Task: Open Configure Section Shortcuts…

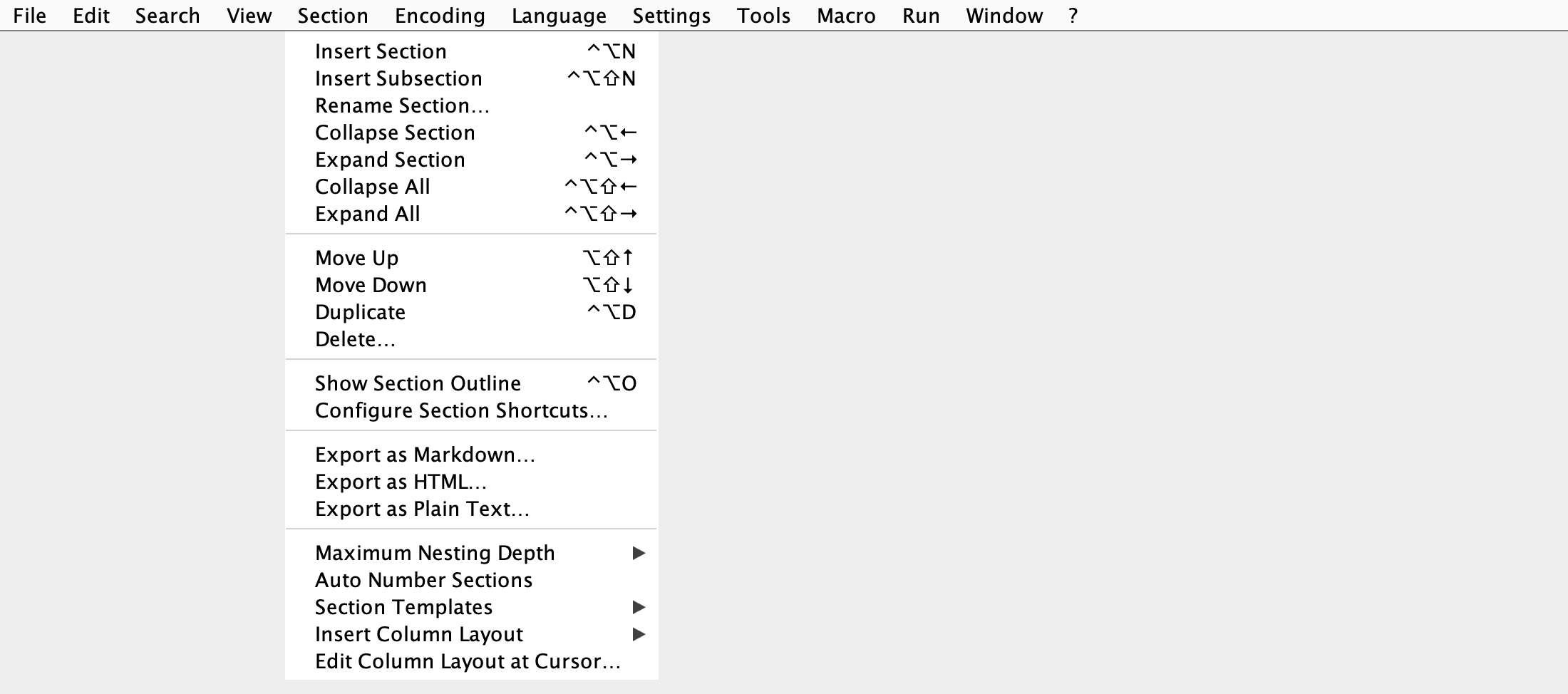Action: pyautogui.click(x=471, y=410)
